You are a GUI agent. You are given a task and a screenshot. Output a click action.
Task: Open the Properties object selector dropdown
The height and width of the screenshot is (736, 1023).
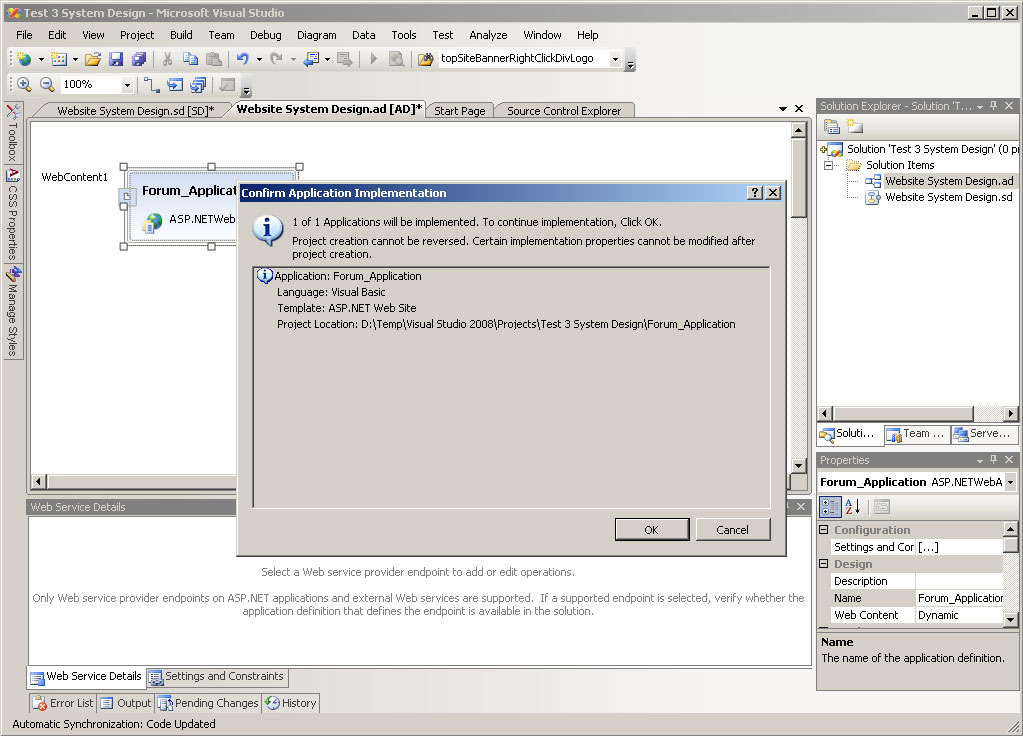tap(1010, 482)
